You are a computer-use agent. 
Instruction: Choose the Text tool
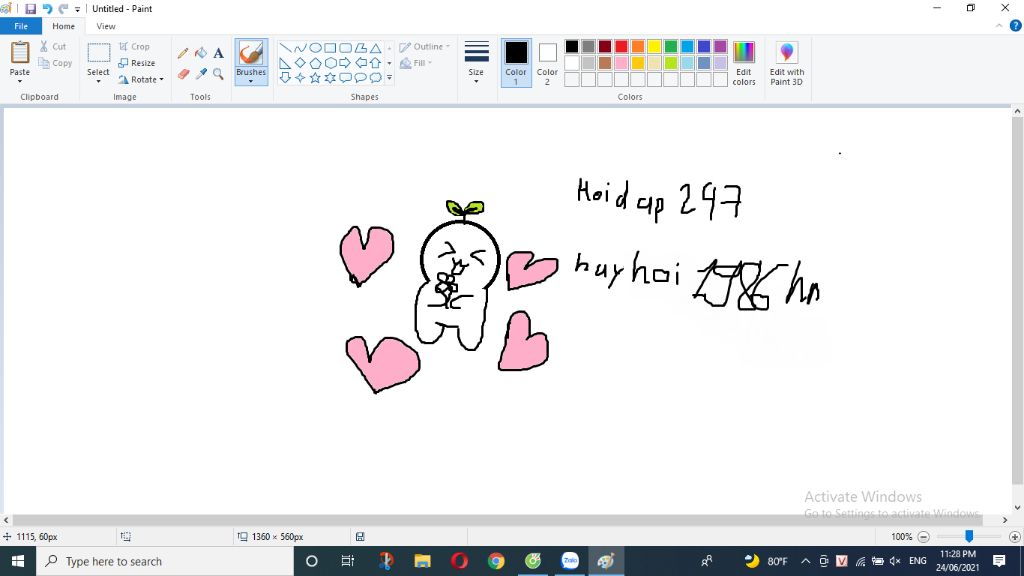coord(218,54)
